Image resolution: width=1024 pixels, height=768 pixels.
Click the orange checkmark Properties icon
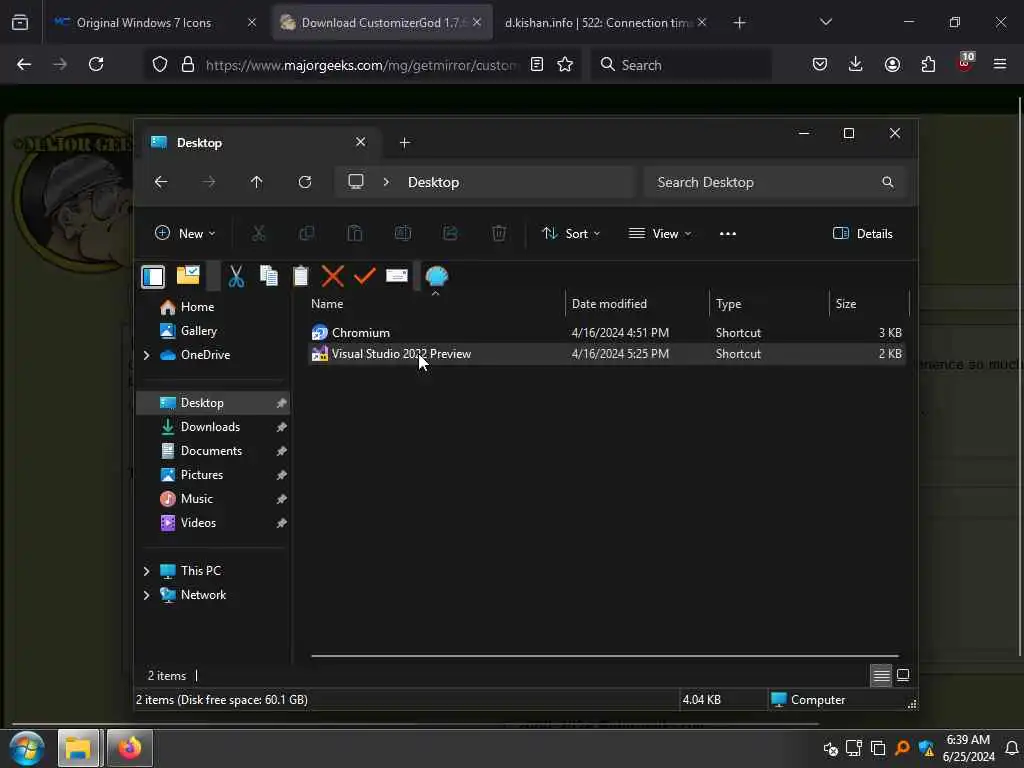tap(364, 276)
